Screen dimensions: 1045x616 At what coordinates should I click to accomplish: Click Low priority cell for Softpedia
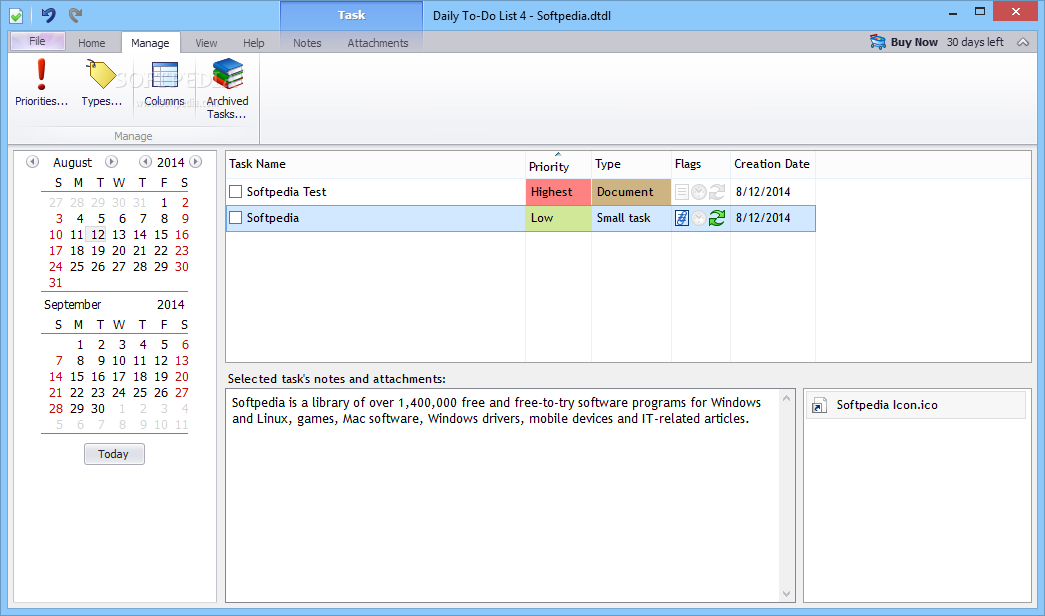[558, 218]
